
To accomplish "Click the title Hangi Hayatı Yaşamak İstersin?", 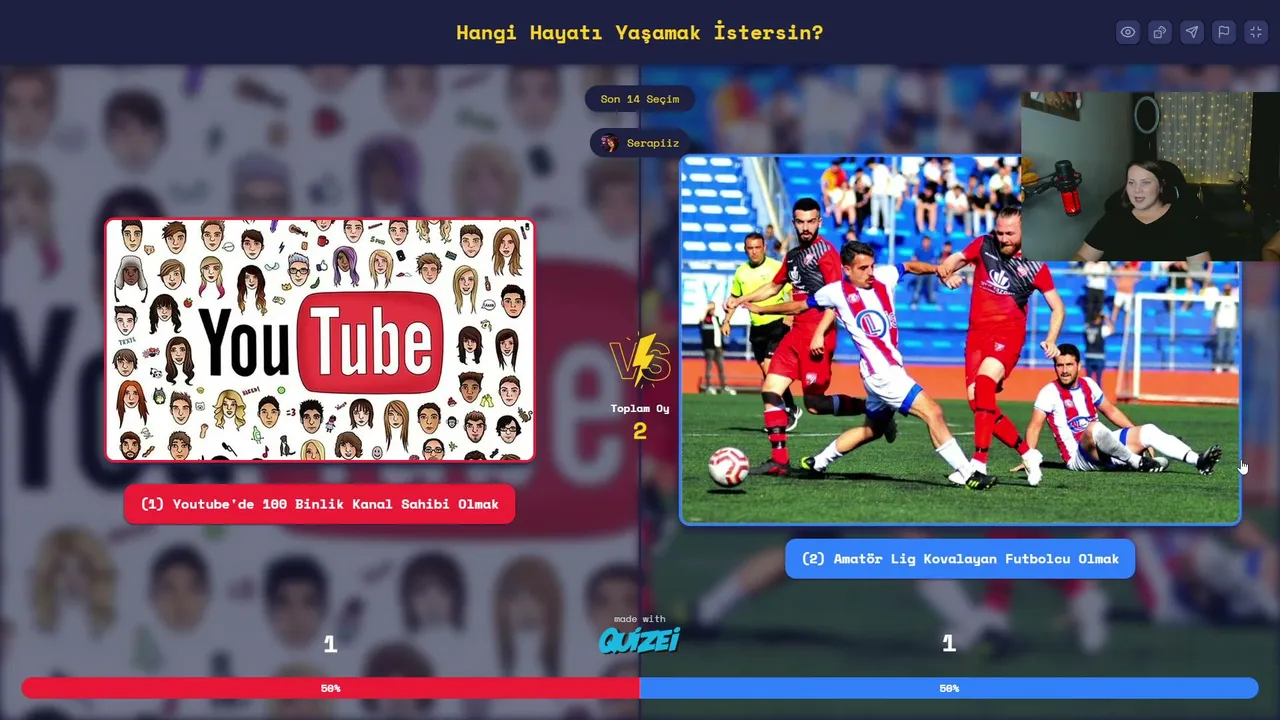I will pos(640,32).
